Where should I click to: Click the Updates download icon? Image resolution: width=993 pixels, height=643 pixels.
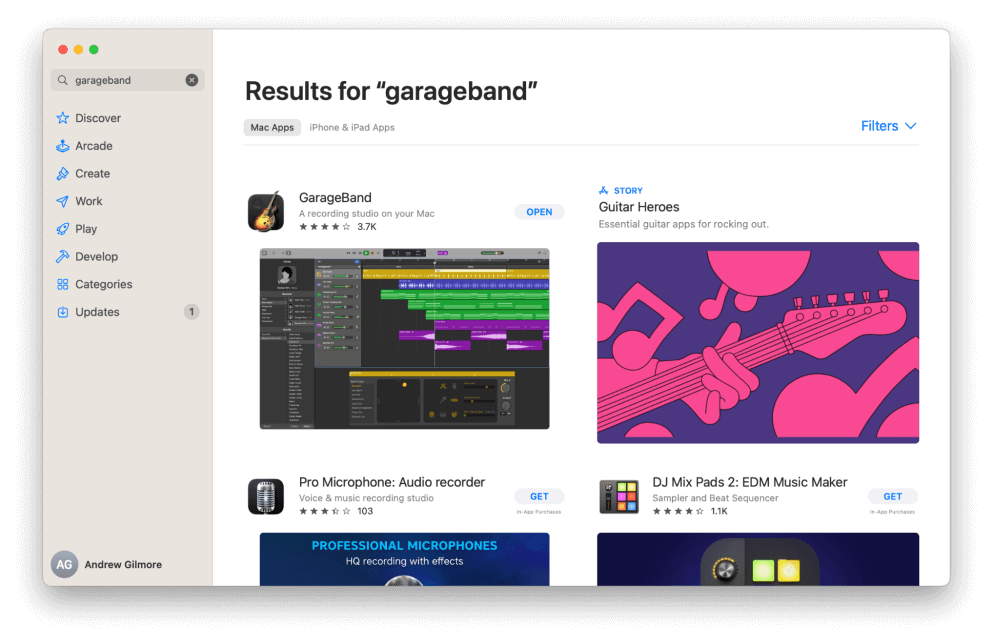(x=62, y=312)
